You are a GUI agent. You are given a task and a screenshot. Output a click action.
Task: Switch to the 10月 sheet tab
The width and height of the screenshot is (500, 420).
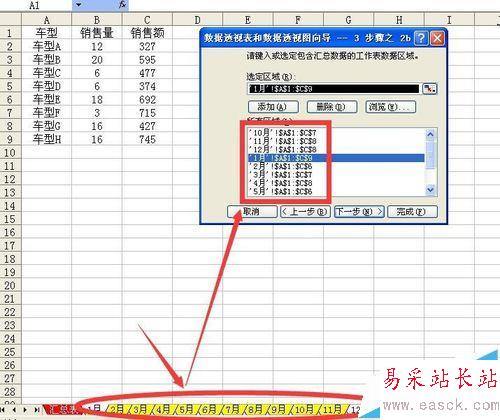[x=304, y=409]
